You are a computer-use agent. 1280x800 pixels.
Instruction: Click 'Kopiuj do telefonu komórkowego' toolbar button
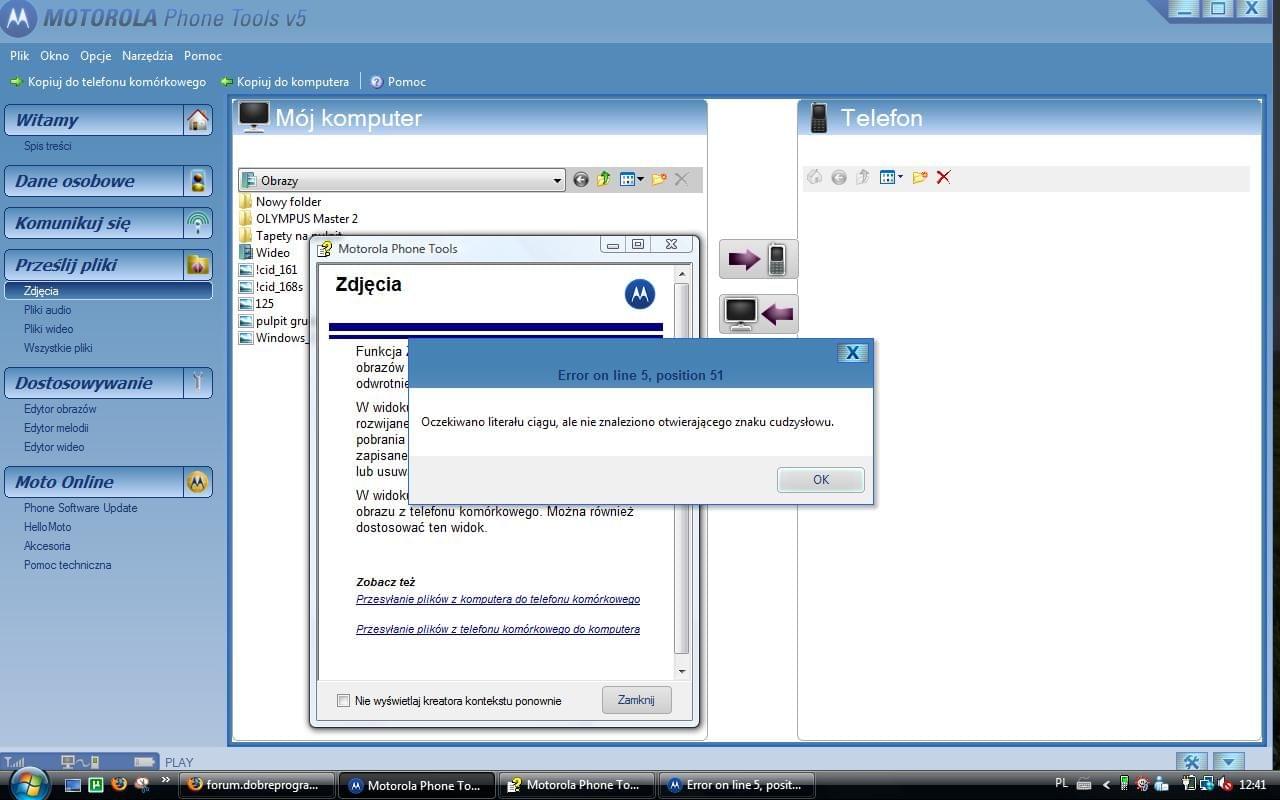108,82
